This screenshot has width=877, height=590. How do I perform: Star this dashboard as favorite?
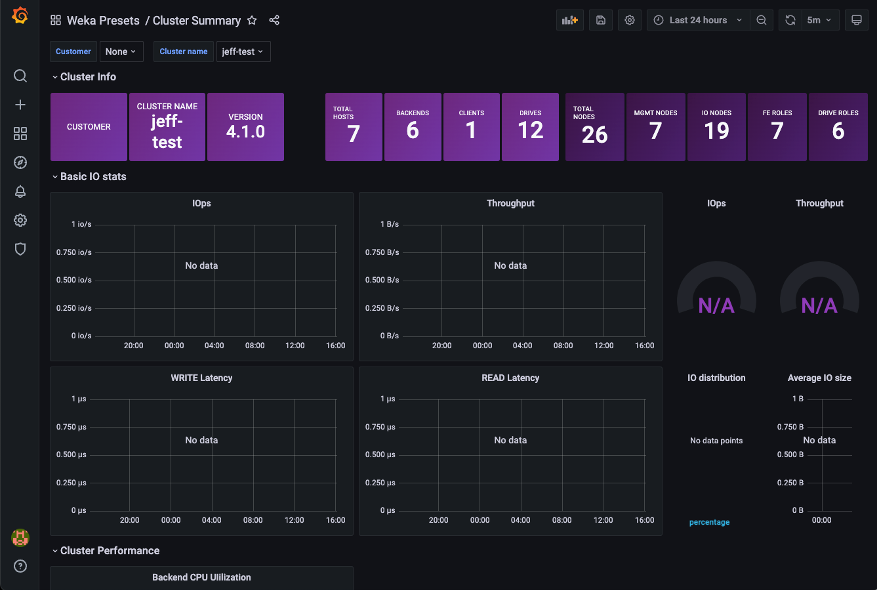(x=252, y=20)
